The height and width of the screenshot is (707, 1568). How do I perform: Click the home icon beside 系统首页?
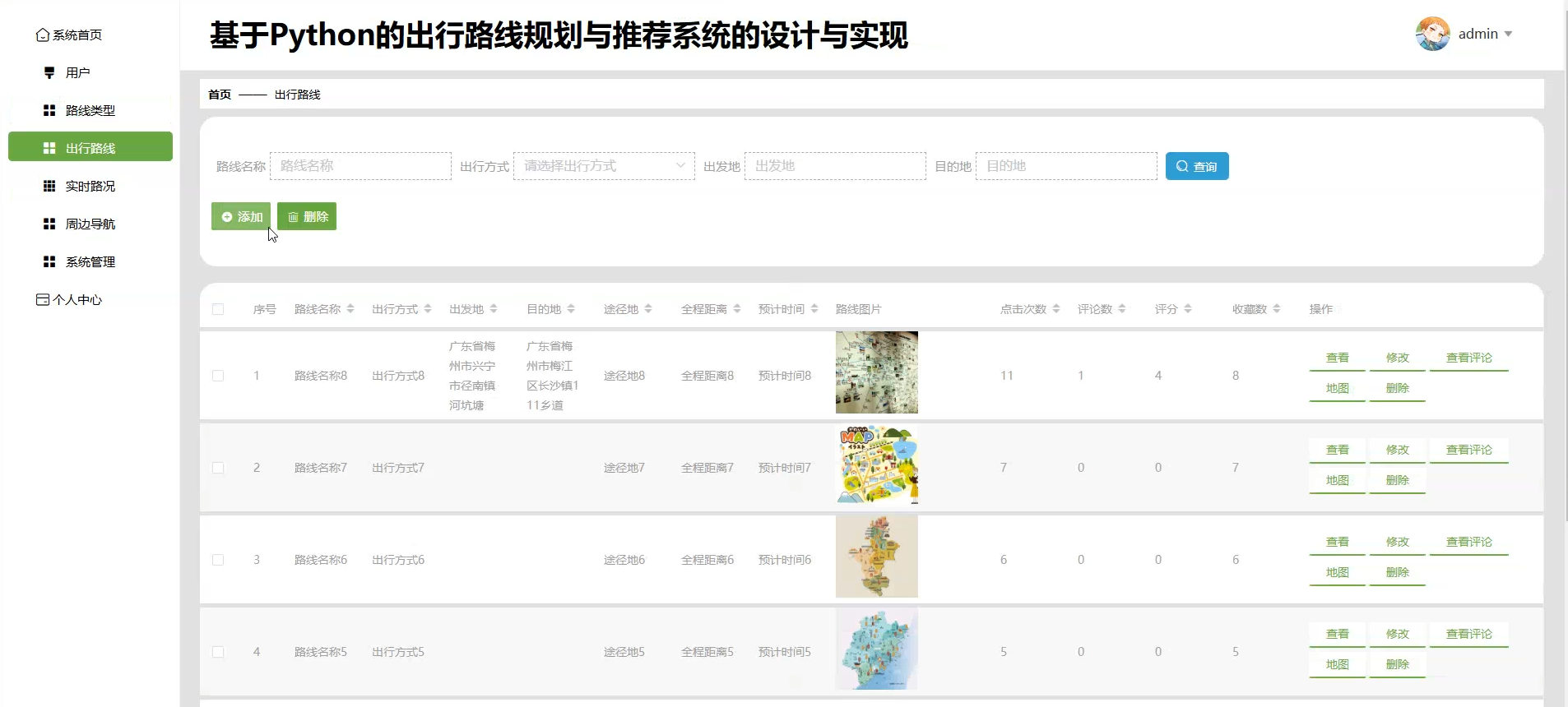tap(43, 35)
